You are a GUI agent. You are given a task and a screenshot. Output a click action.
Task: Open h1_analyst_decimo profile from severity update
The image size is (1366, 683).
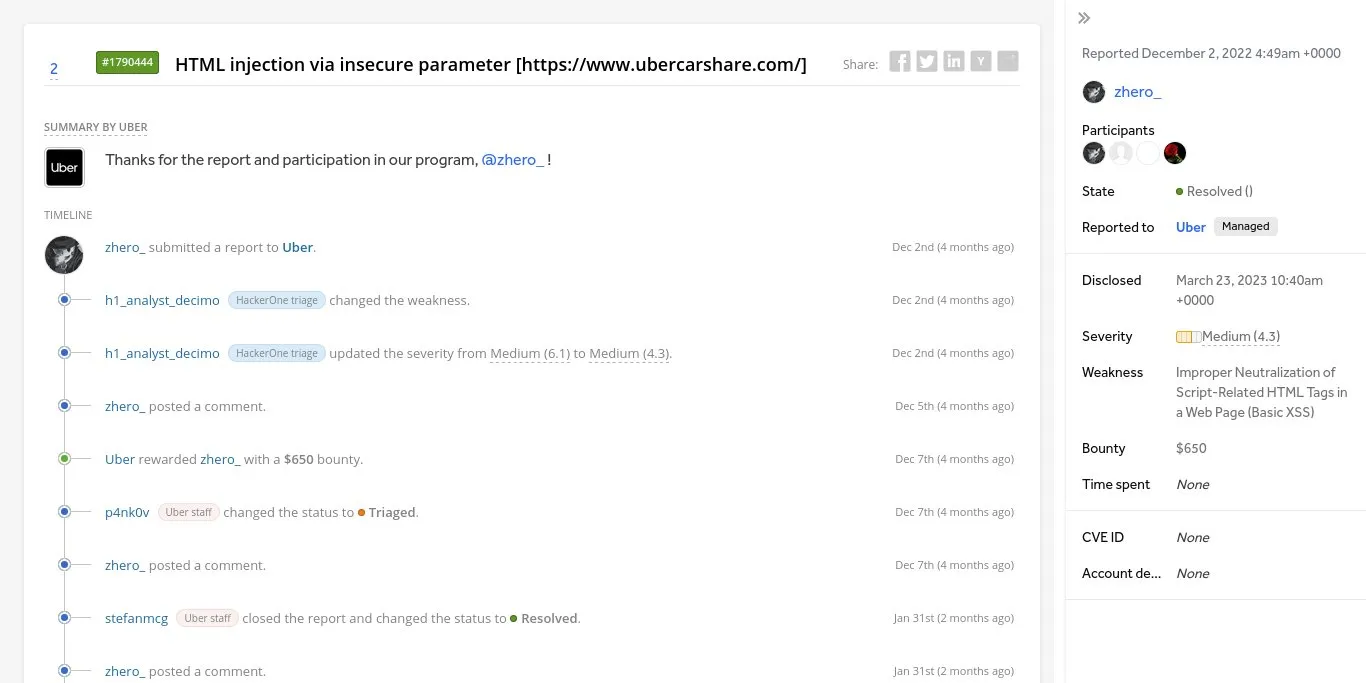162,353
